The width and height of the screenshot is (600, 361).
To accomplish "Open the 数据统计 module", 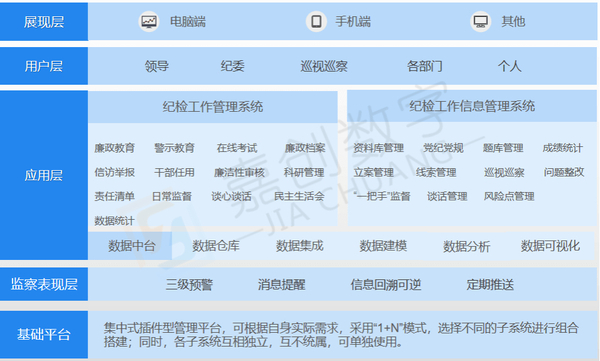I will (x=115, y=221).
